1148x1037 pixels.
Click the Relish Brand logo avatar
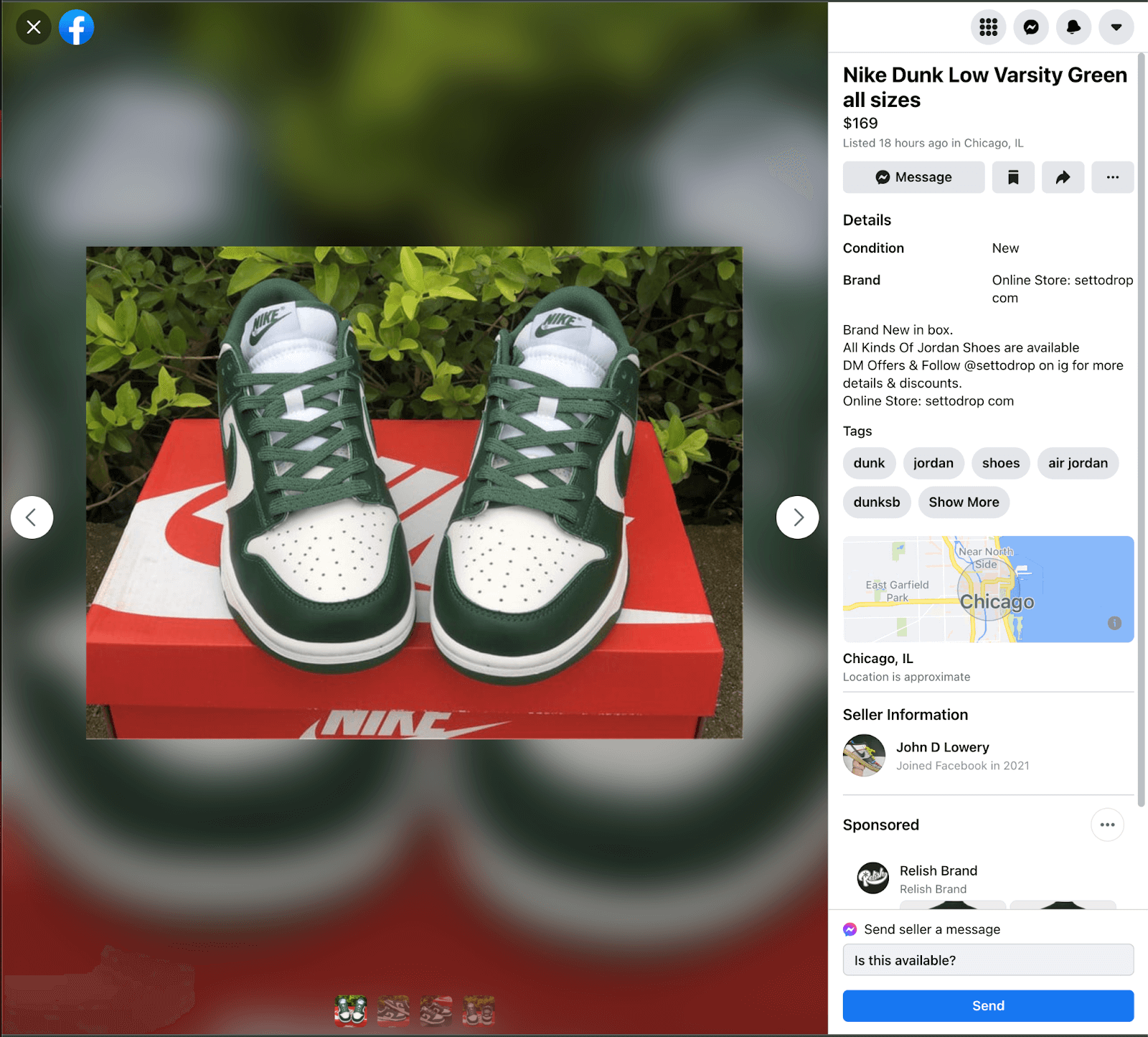click(873, 878)
